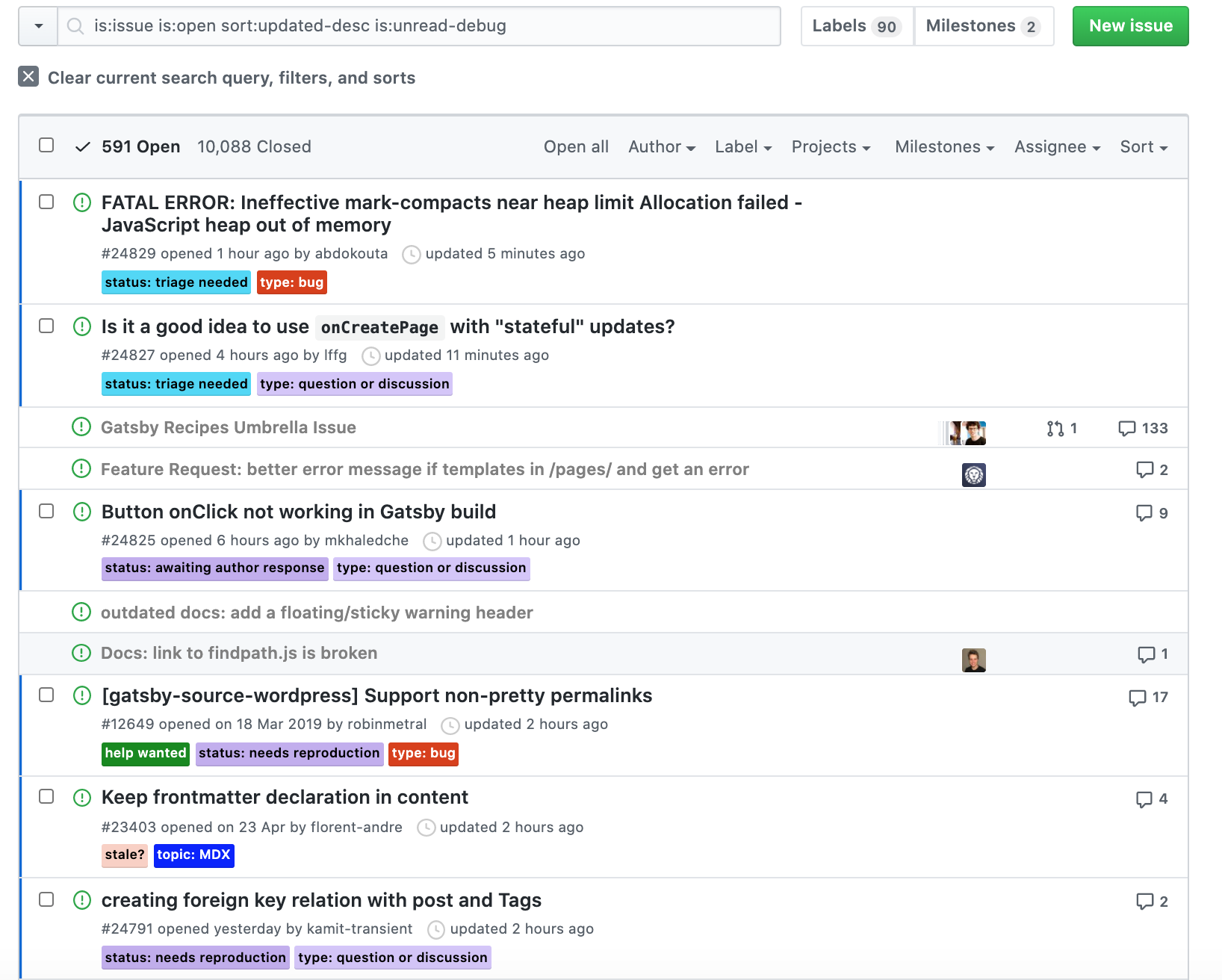Open author abdokouta's issues
1222x980 pixels.
[351, 254]
